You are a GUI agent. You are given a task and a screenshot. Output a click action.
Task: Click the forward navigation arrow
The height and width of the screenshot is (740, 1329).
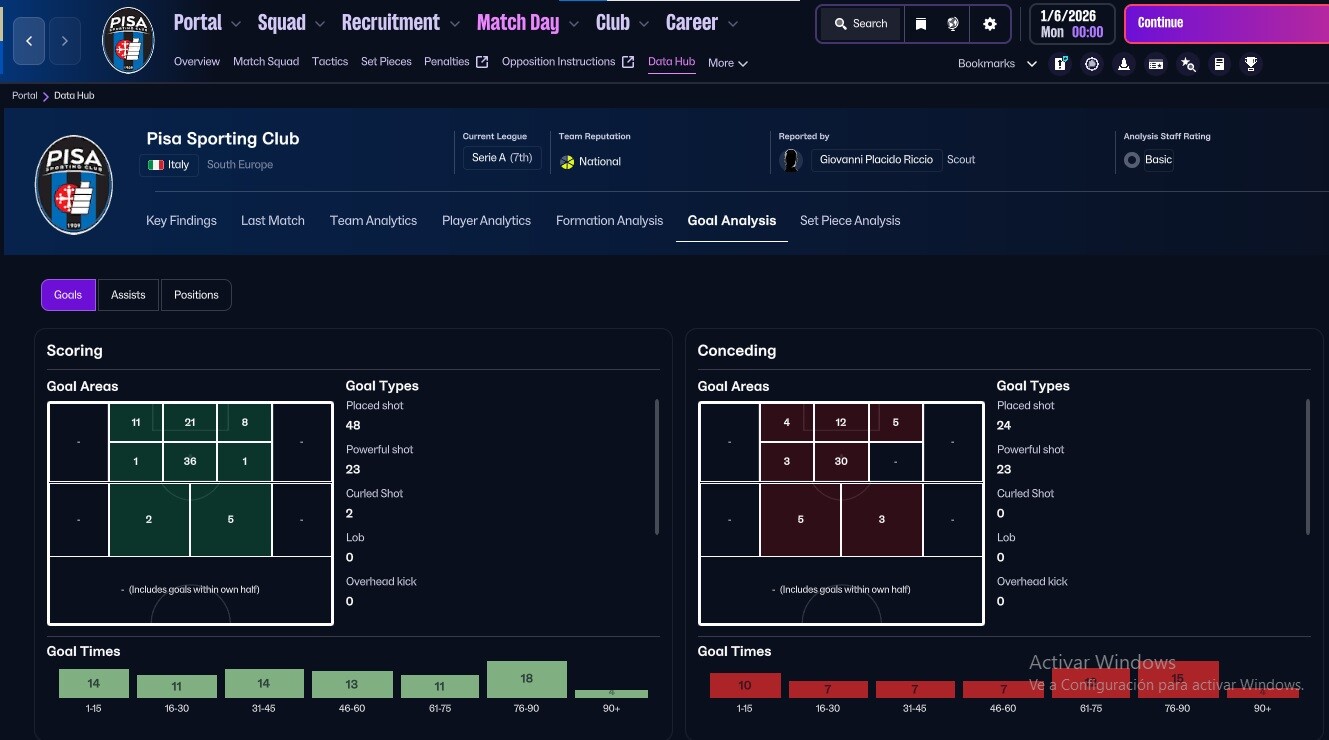(65, 41)
